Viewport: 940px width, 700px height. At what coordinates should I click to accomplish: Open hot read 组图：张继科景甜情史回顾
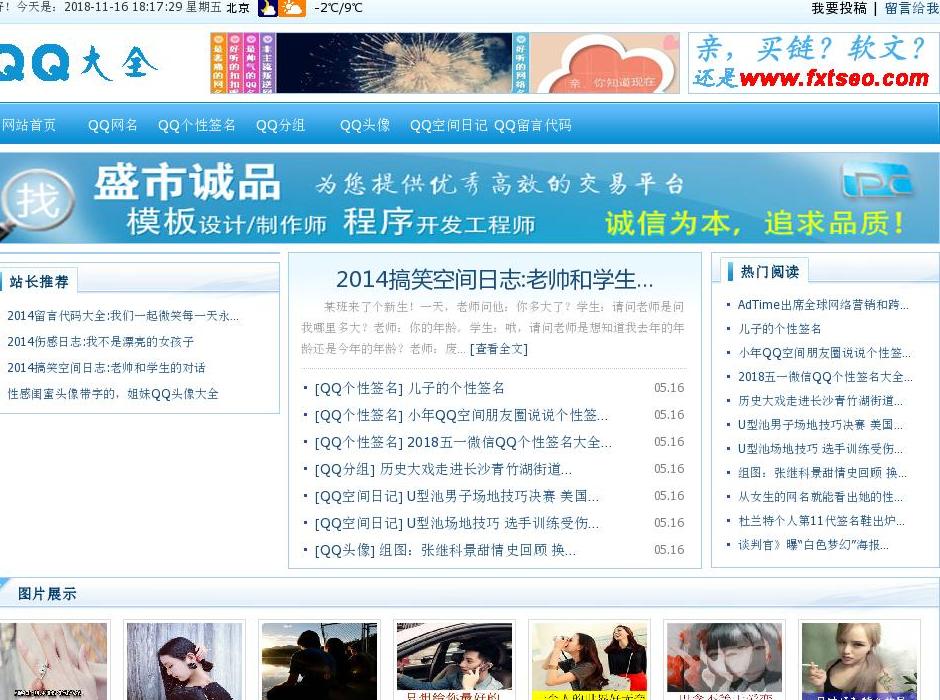(822, 472)
